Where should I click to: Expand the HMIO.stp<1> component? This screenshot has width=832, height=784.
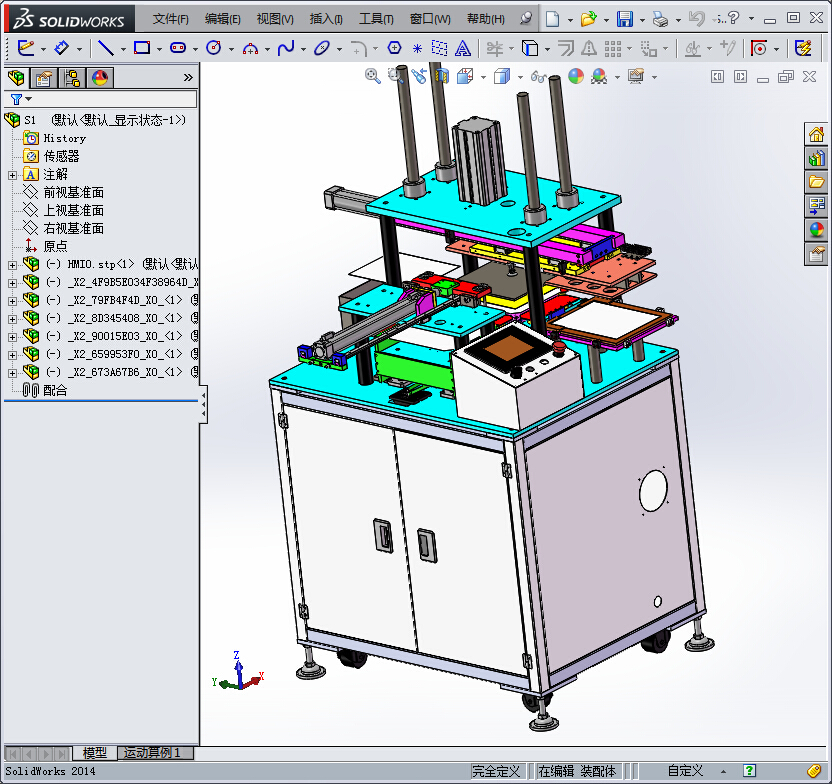tap(12, 265)
